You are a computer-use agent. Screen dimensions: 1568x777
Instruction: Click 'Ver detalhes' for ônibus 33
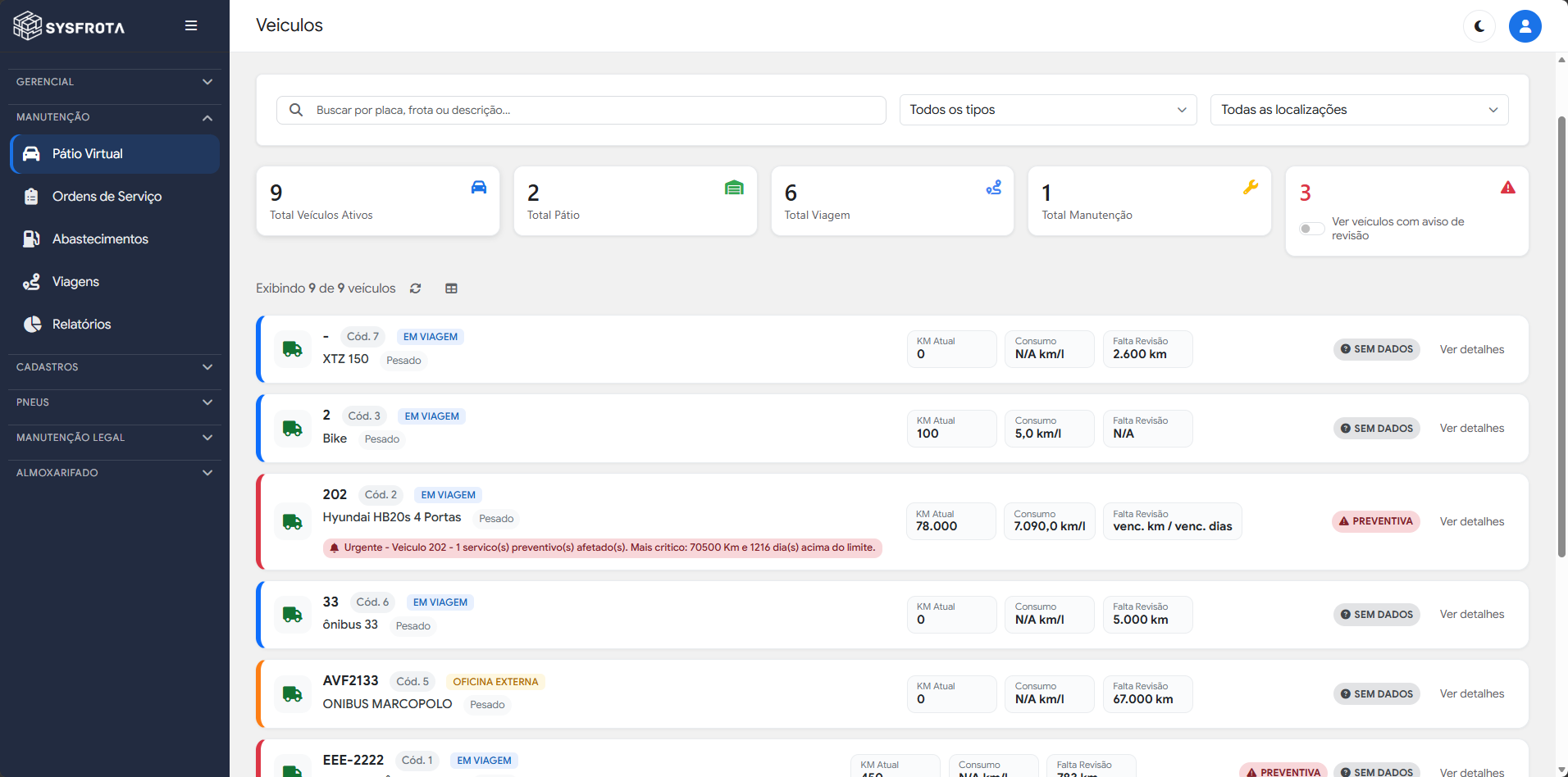click(1472, 615)
